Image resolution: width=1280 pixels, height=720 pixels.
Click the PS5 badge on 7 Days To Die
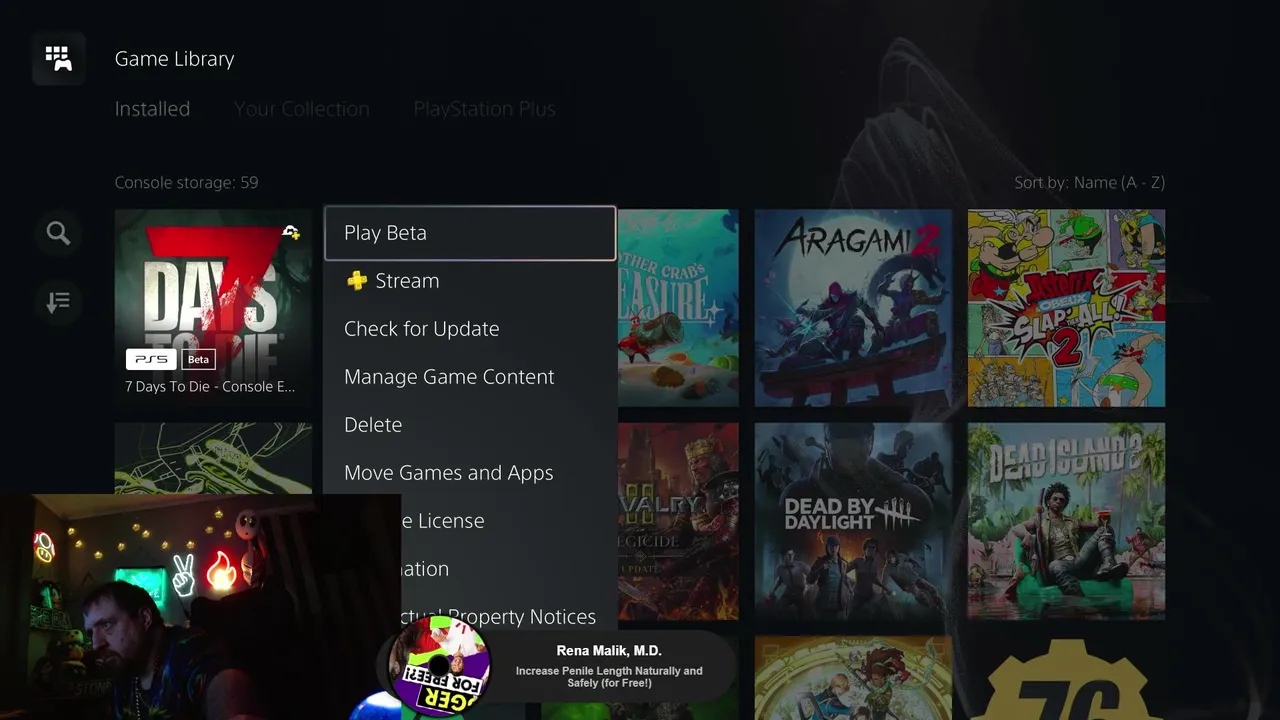click(151, 359)
